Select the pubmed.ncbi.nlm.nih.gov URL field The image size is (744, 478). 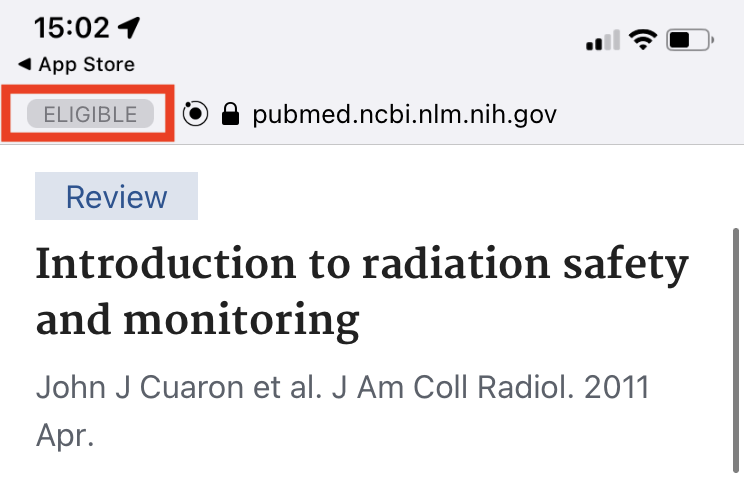click(x=404, y=114)
